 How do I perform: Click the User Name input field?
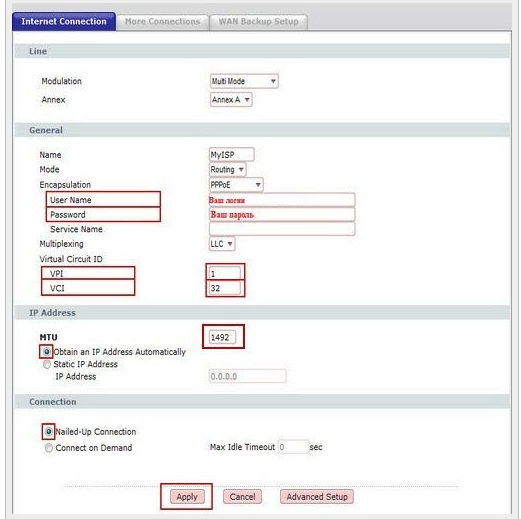point(282,200)
